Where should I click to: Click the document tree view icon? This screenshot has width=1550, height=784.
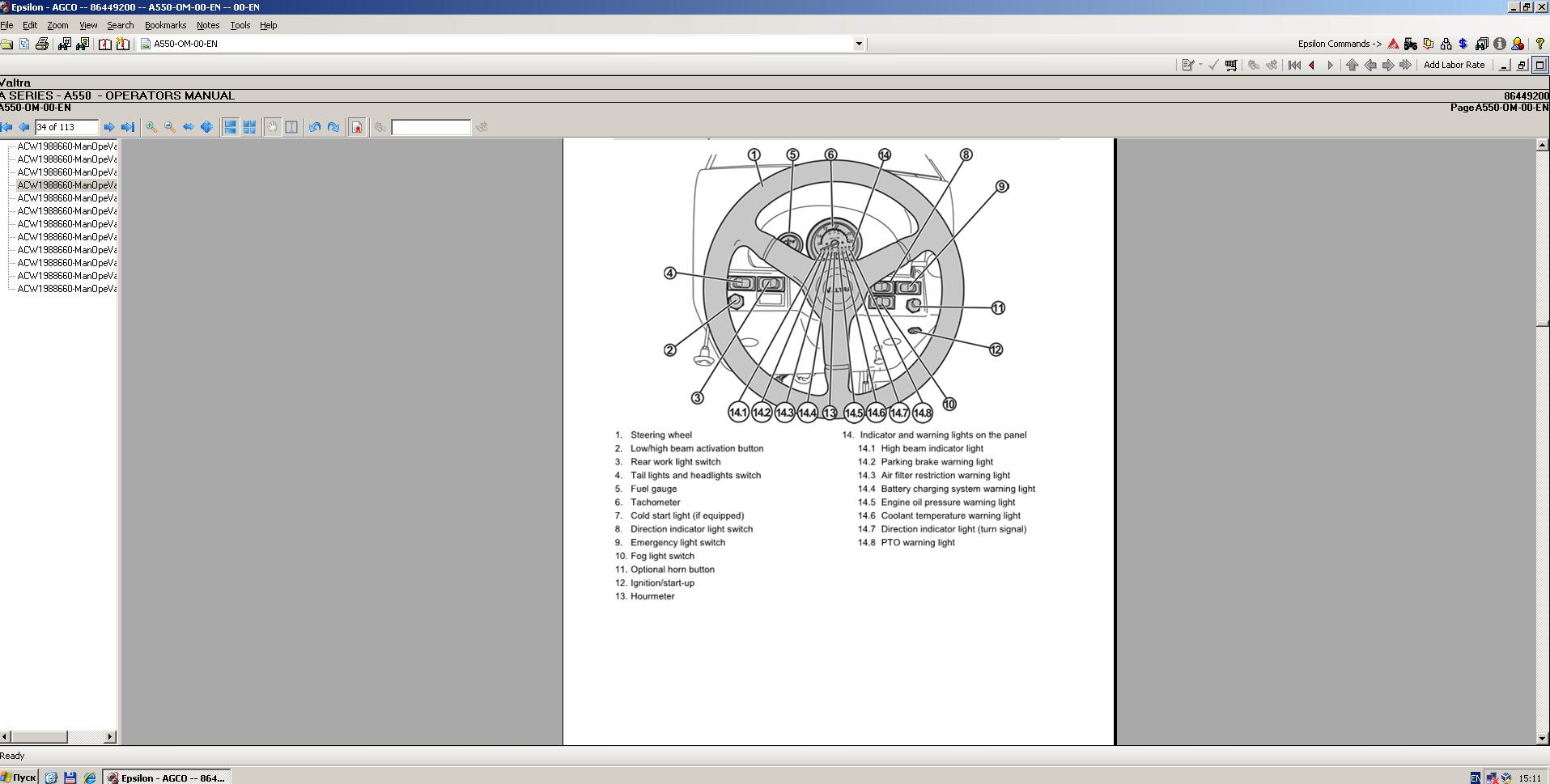[x=24, y=44]
